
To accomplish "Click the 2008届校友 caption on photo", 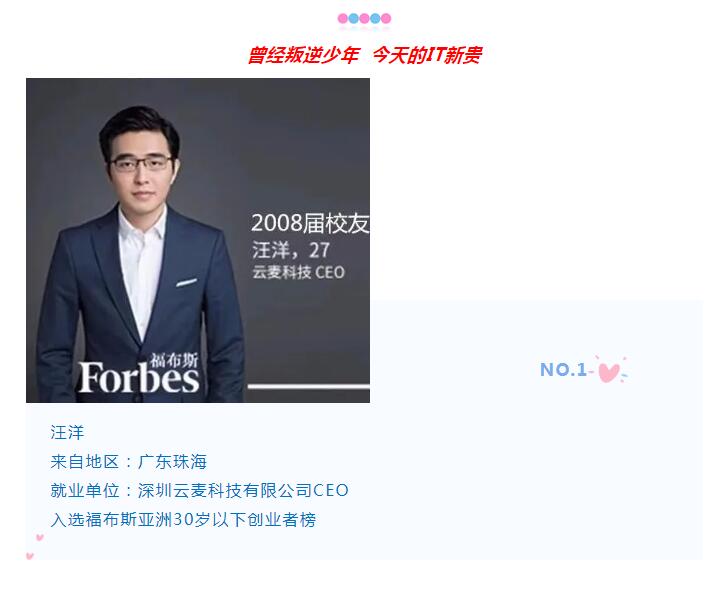I will click(310, 223).
